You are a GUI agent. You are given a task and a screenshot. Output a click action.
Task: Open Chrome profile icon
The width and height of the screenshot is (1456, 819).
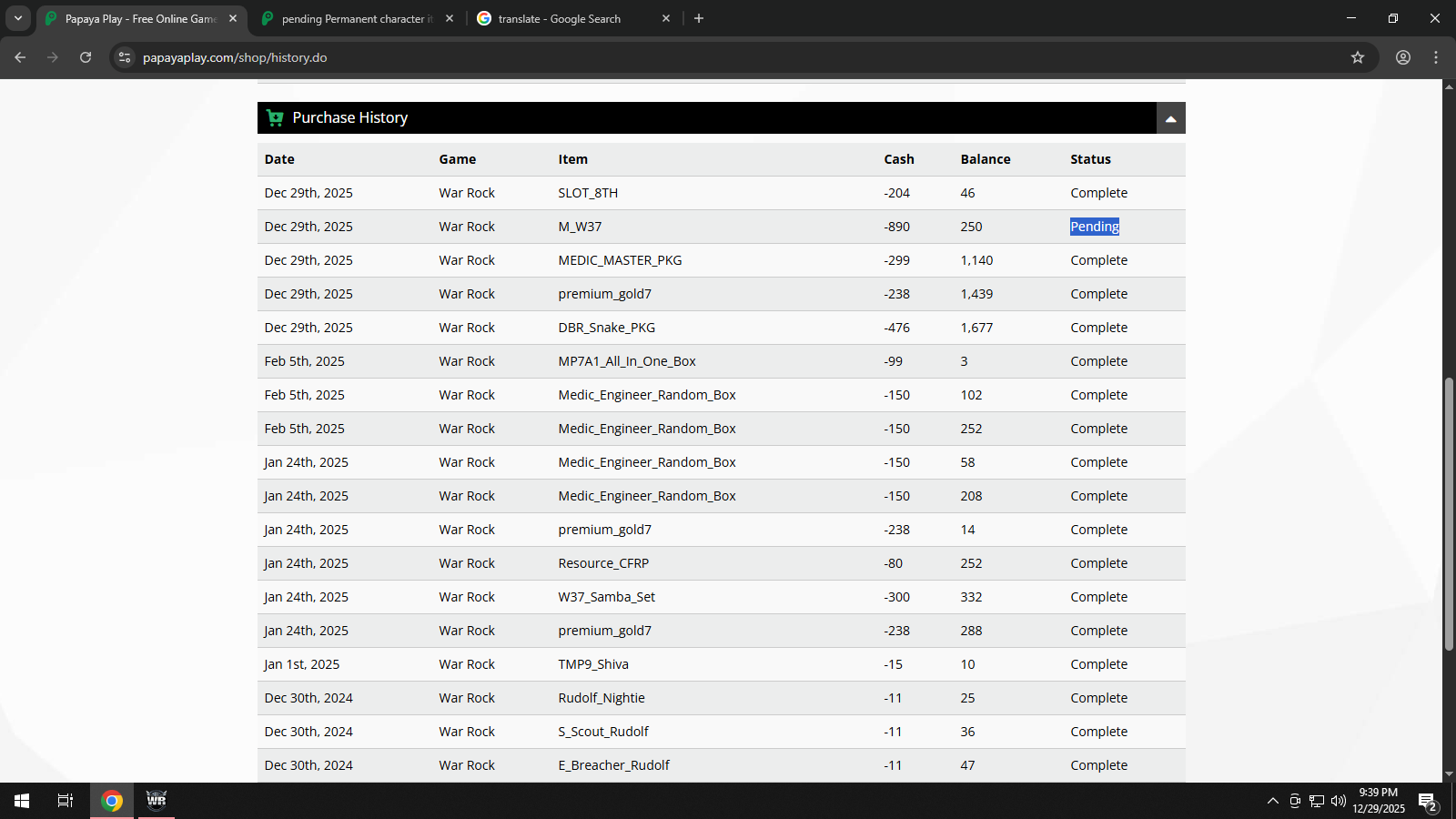click(1402, 57)
